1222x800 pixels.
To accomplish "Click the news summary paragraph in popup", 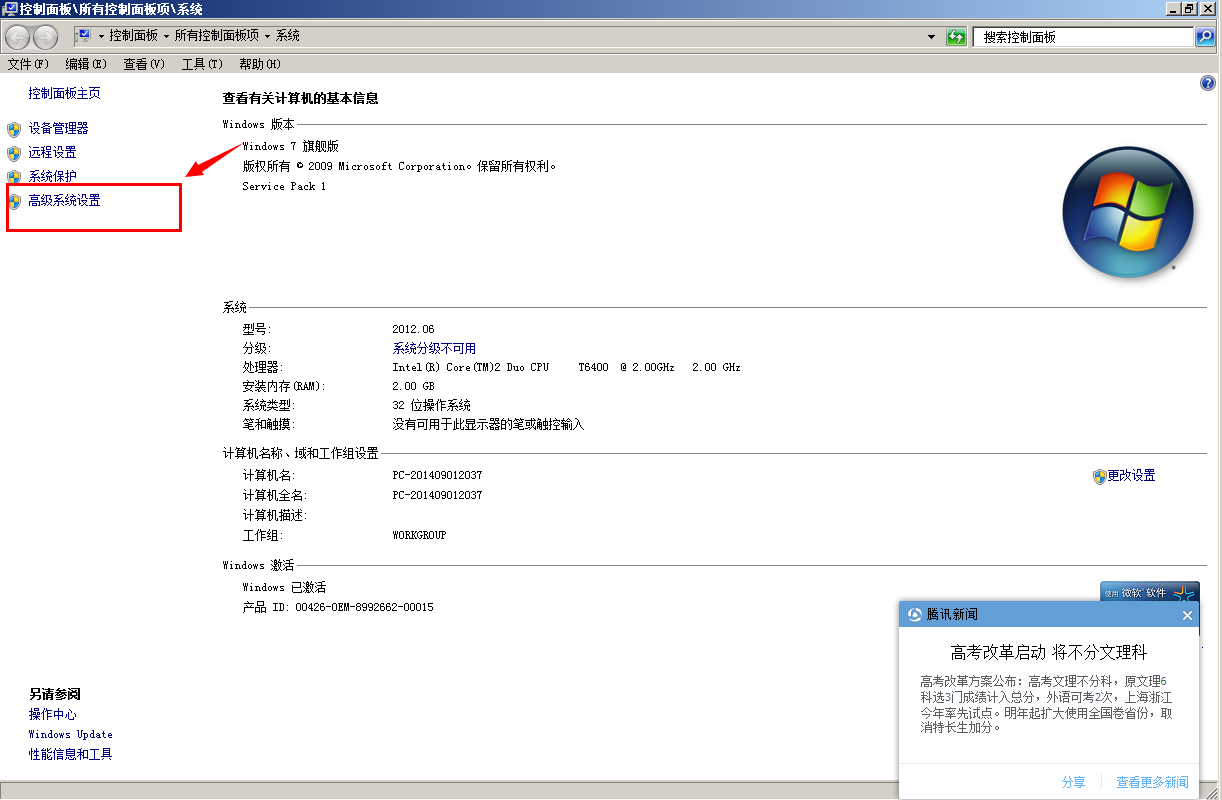I will pyautogui.click(x=1046, y=704).
